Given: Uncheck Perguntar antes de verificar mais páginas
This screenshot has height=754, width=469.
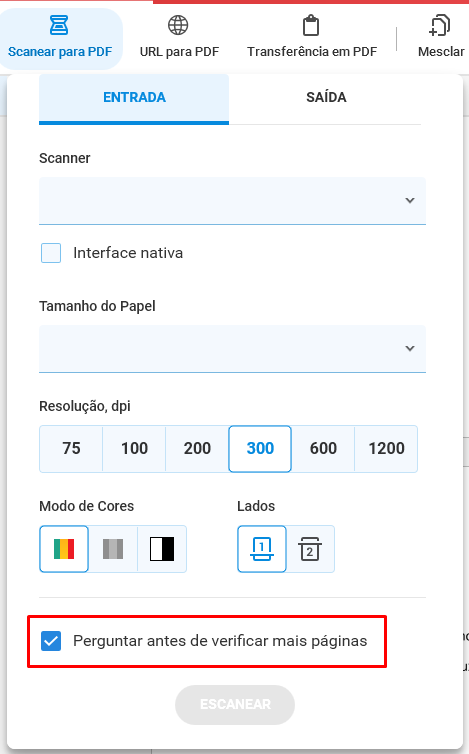Looking at the screenshot, I should click(x=51, y=641).
